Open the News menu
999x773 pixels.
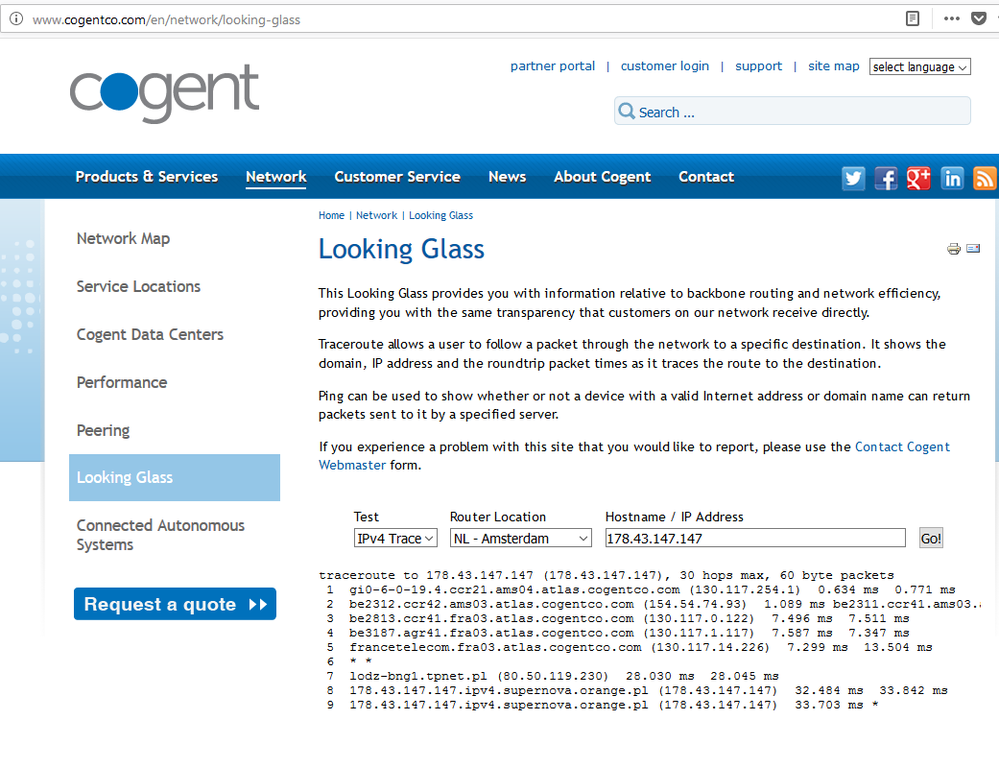pos(507,177)
